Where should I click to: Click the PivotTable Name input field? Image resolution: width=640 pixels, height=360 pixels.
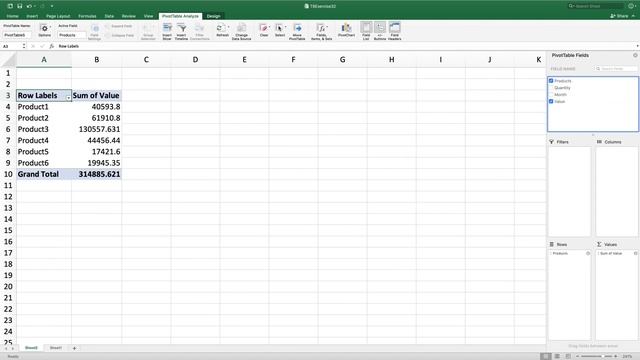coord(17,35)
